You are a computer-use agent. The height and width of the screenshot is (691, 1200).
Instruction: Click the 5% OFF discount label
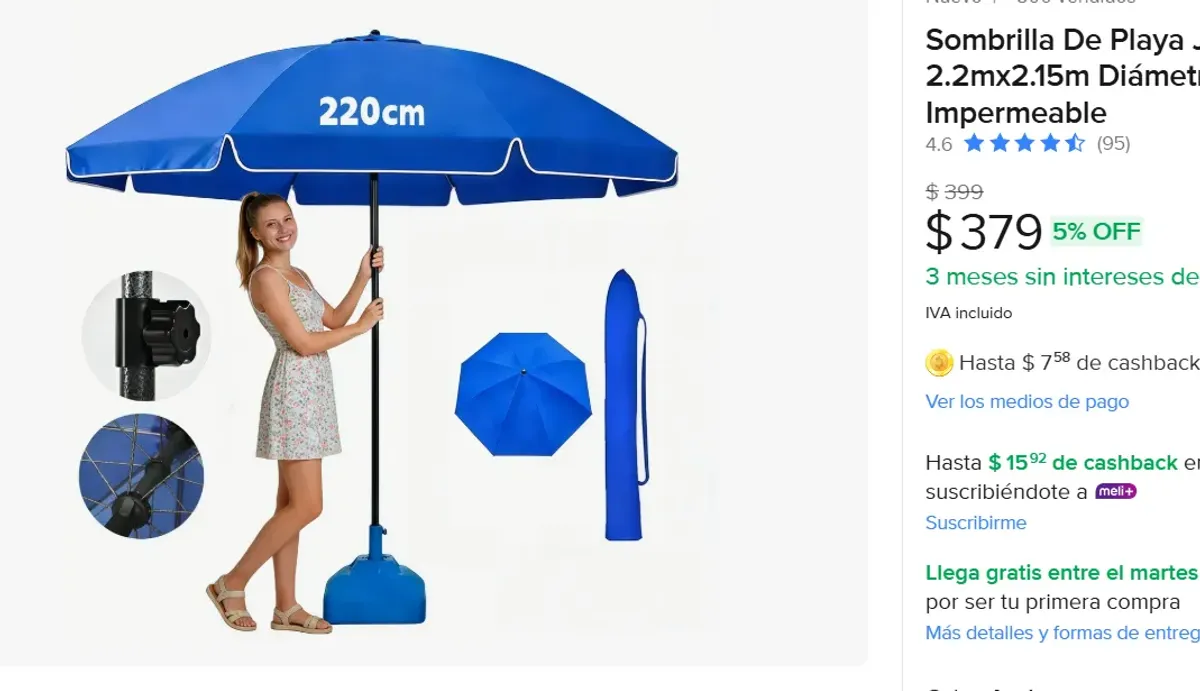pos(1096,232)
